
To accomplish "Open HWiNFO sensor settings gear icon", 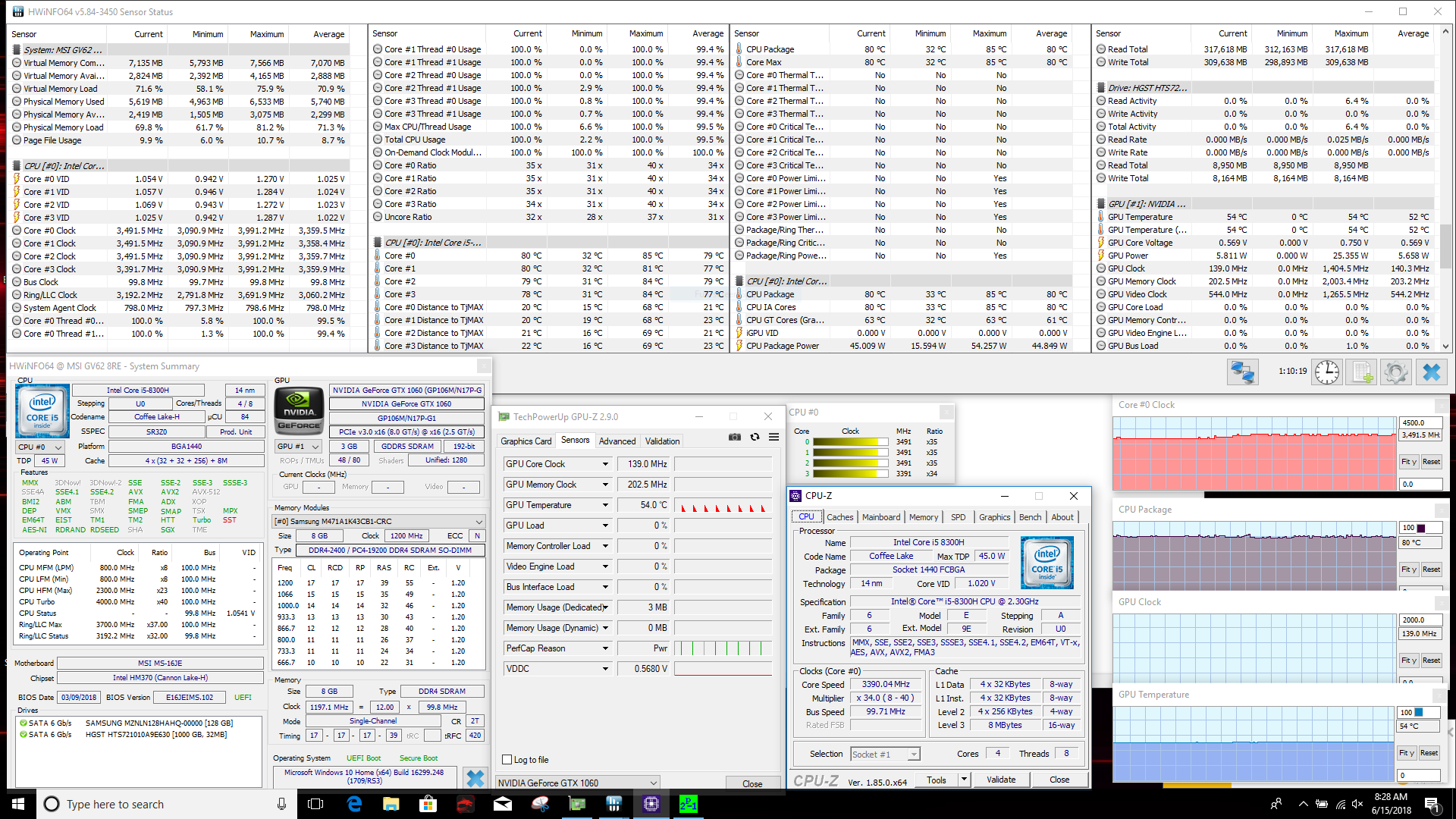I will click(1396, 372).
